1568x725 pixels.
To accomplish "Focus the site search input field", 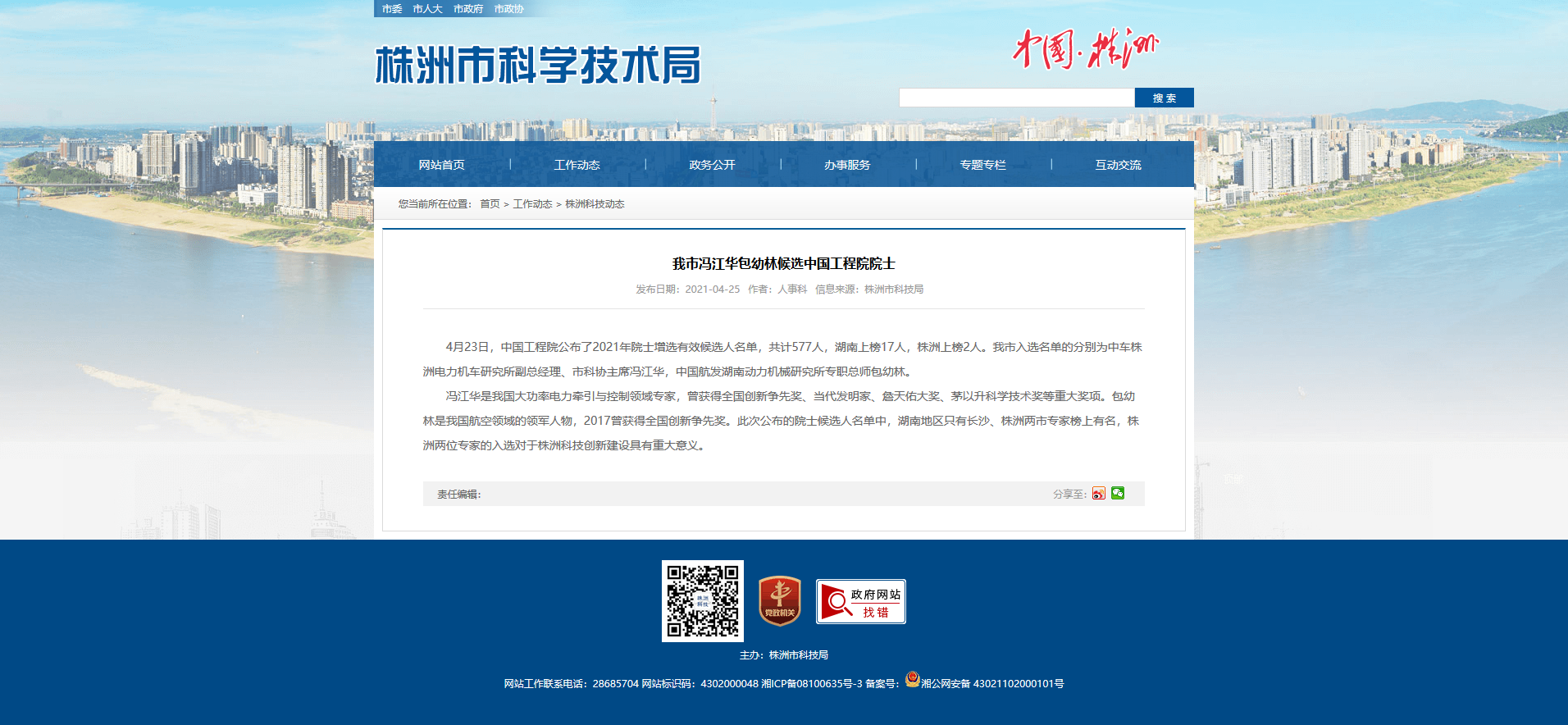I will [x=1017, y=98].
